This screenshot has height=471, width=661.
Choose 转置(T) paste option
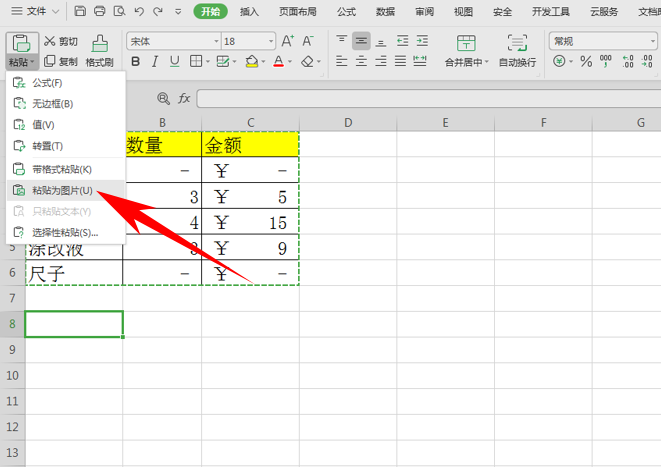click(x=66, y=146)
